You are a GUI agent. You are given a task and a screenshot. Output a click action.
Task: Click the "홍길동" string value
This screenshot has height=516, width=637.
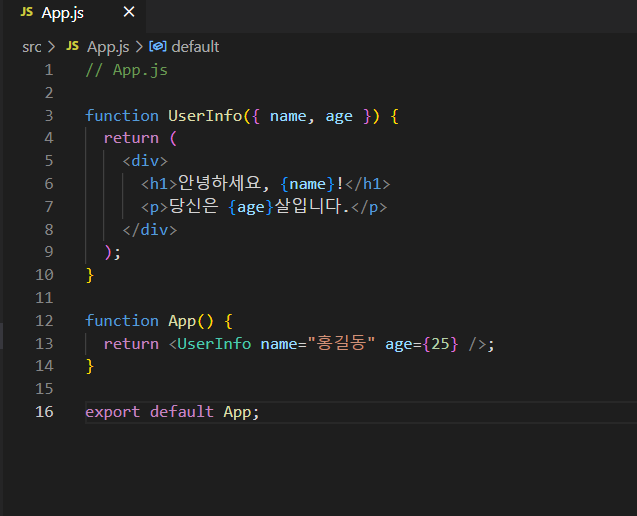[341, 344]
